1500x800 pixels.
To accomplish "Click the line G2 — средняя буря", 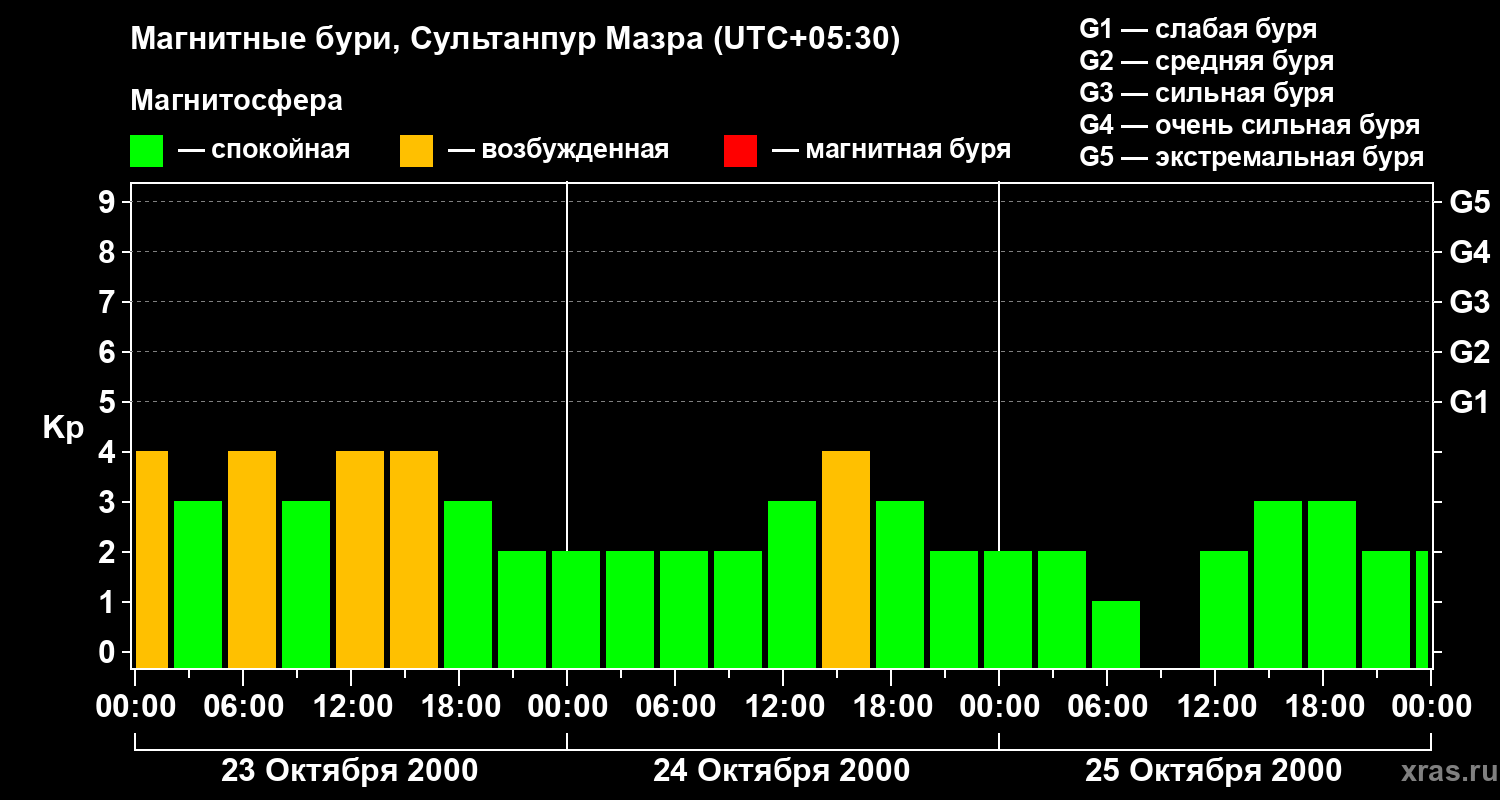I will [1207, 61].
